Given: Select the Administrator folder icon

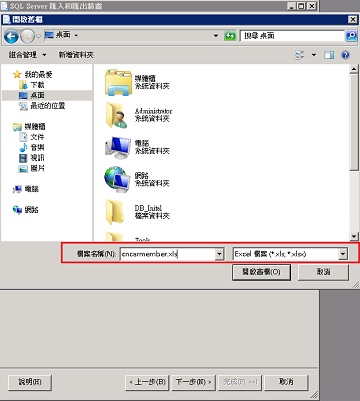Looking at the screenshot, I should pyautogui.click(x=117, y=115).
